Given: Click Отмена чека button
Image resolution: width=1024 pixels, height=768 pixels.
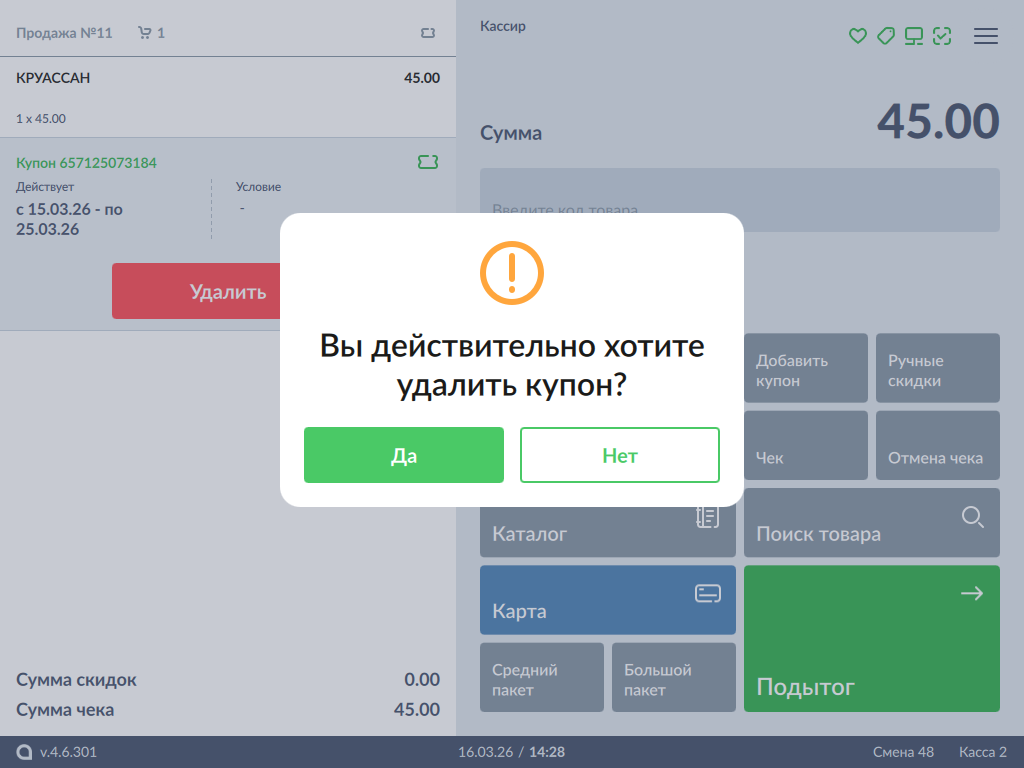Looking at the screenshot, I should pos(937,446).
